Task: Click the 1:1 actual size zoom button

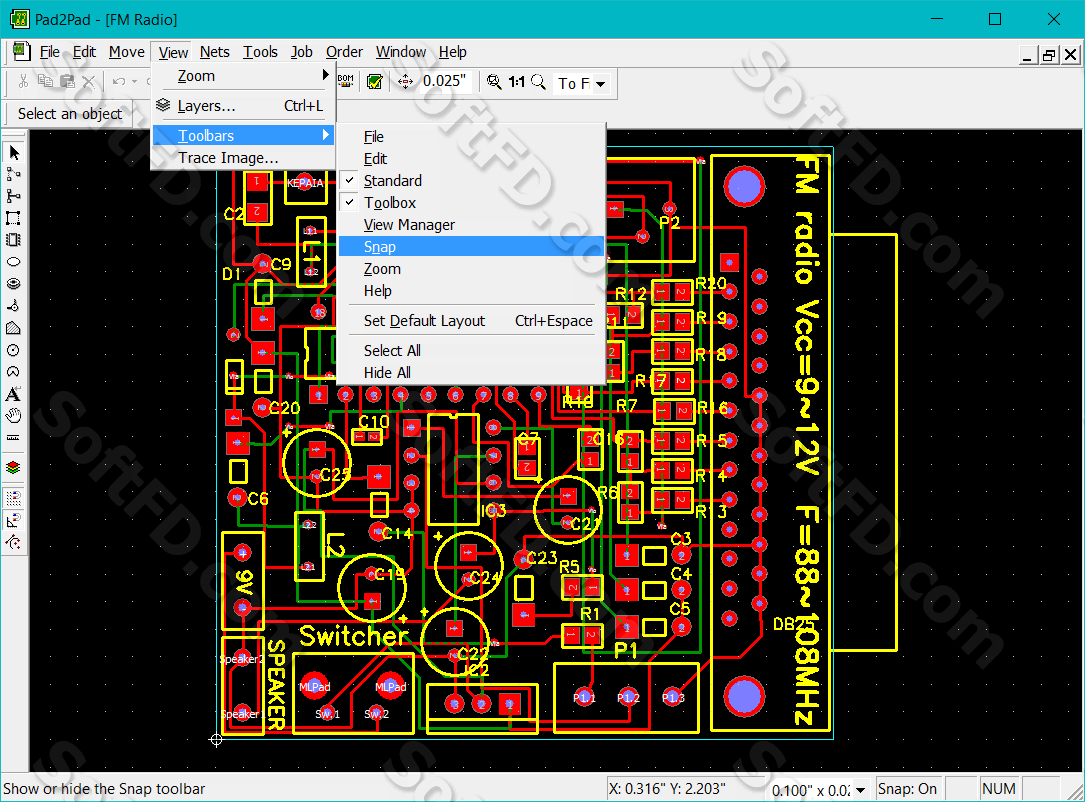Action: pos(516,82)
